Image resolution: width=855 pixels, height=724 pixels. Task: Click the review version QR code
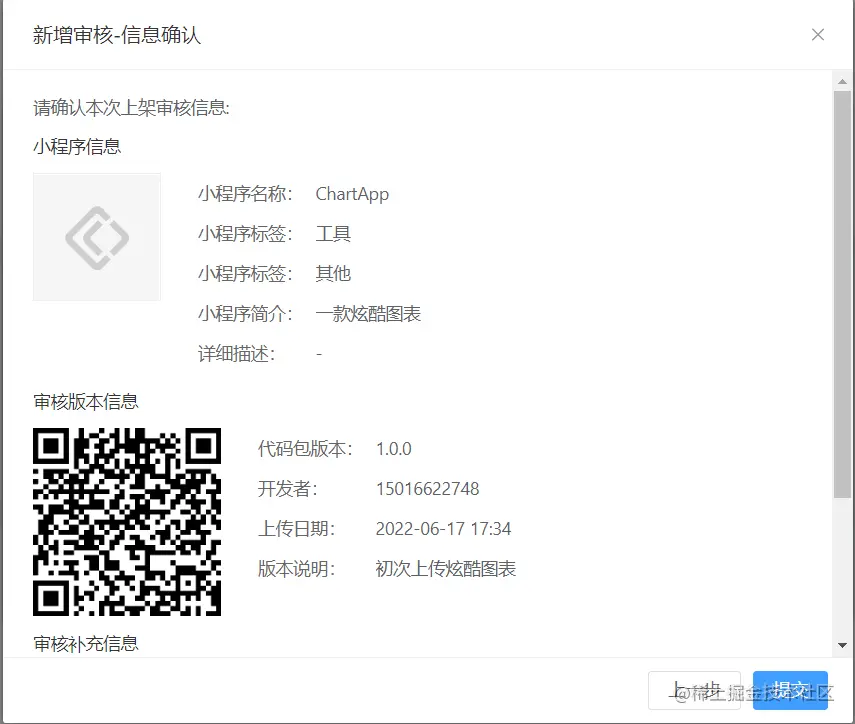click(127, 522)
